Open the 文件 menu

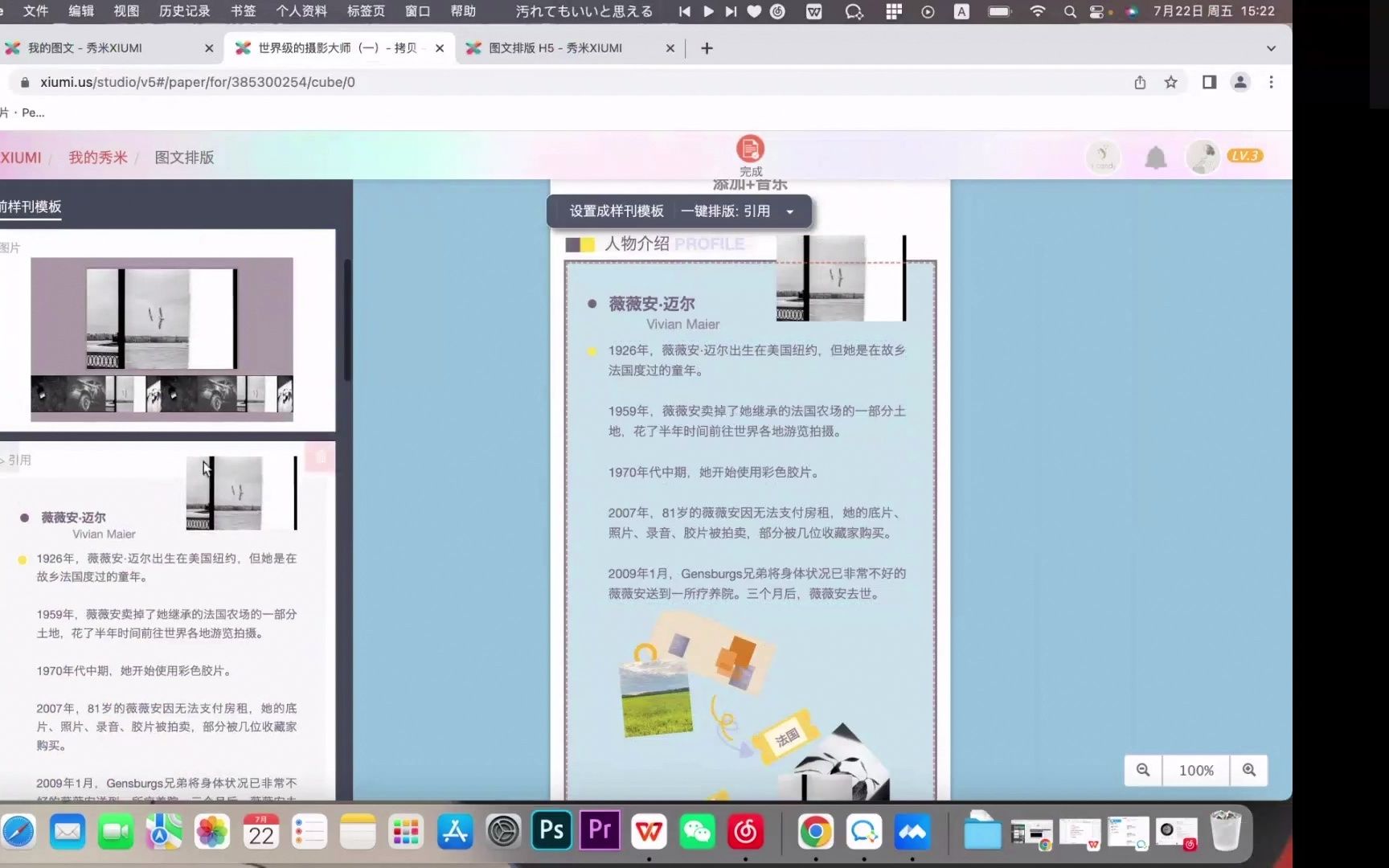(x=35, y=11)
